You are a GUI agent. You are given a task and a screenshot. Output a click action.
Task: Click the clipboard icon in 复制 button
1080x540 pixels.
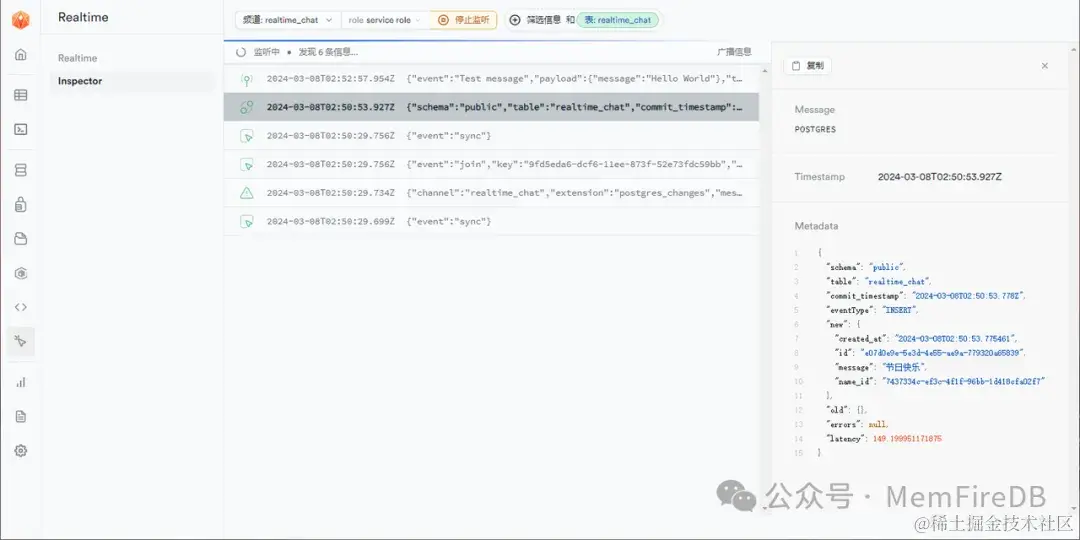pos(796,66)
